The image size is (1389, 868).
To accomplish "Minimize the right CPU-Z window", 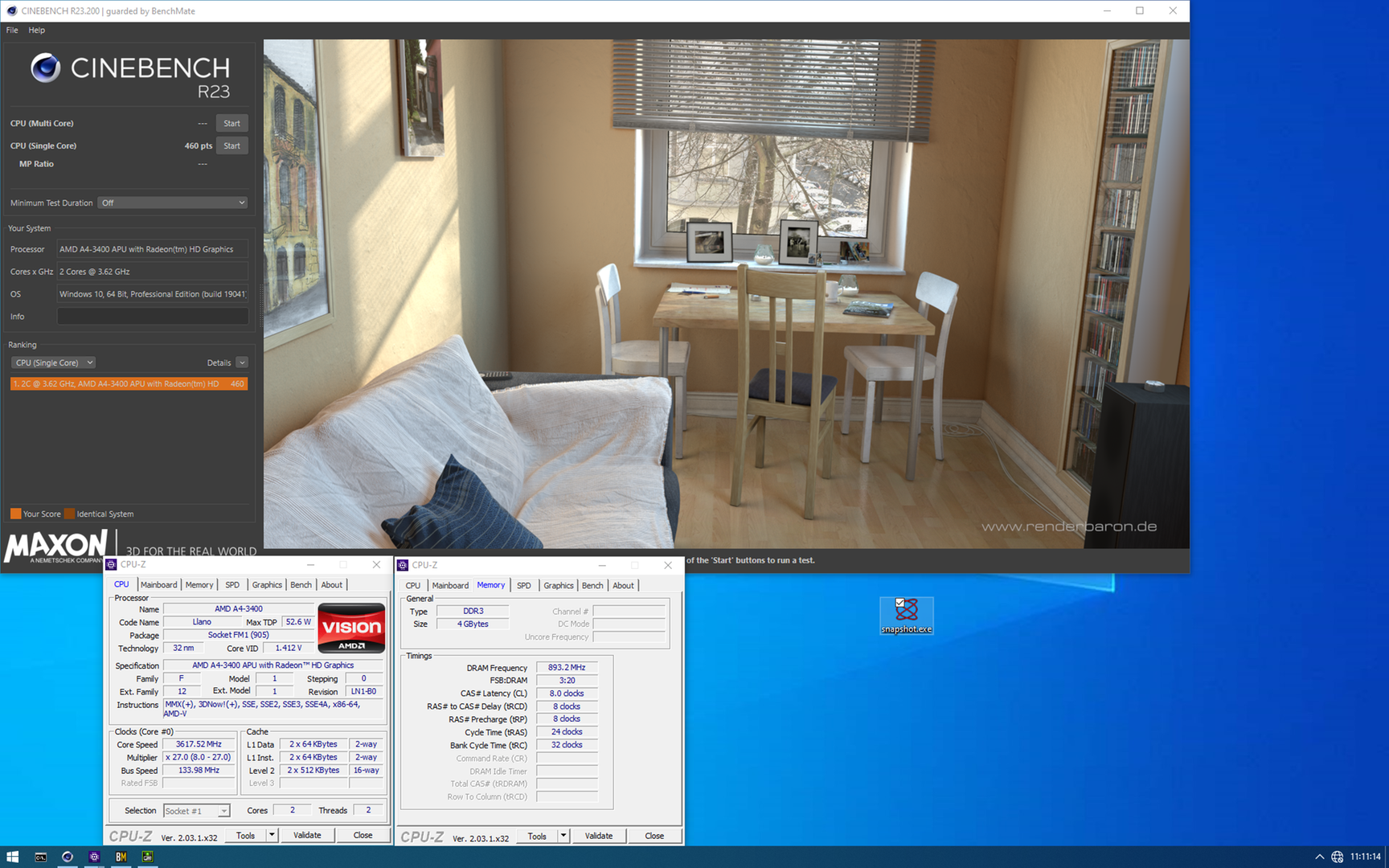I will click(601, 565).
